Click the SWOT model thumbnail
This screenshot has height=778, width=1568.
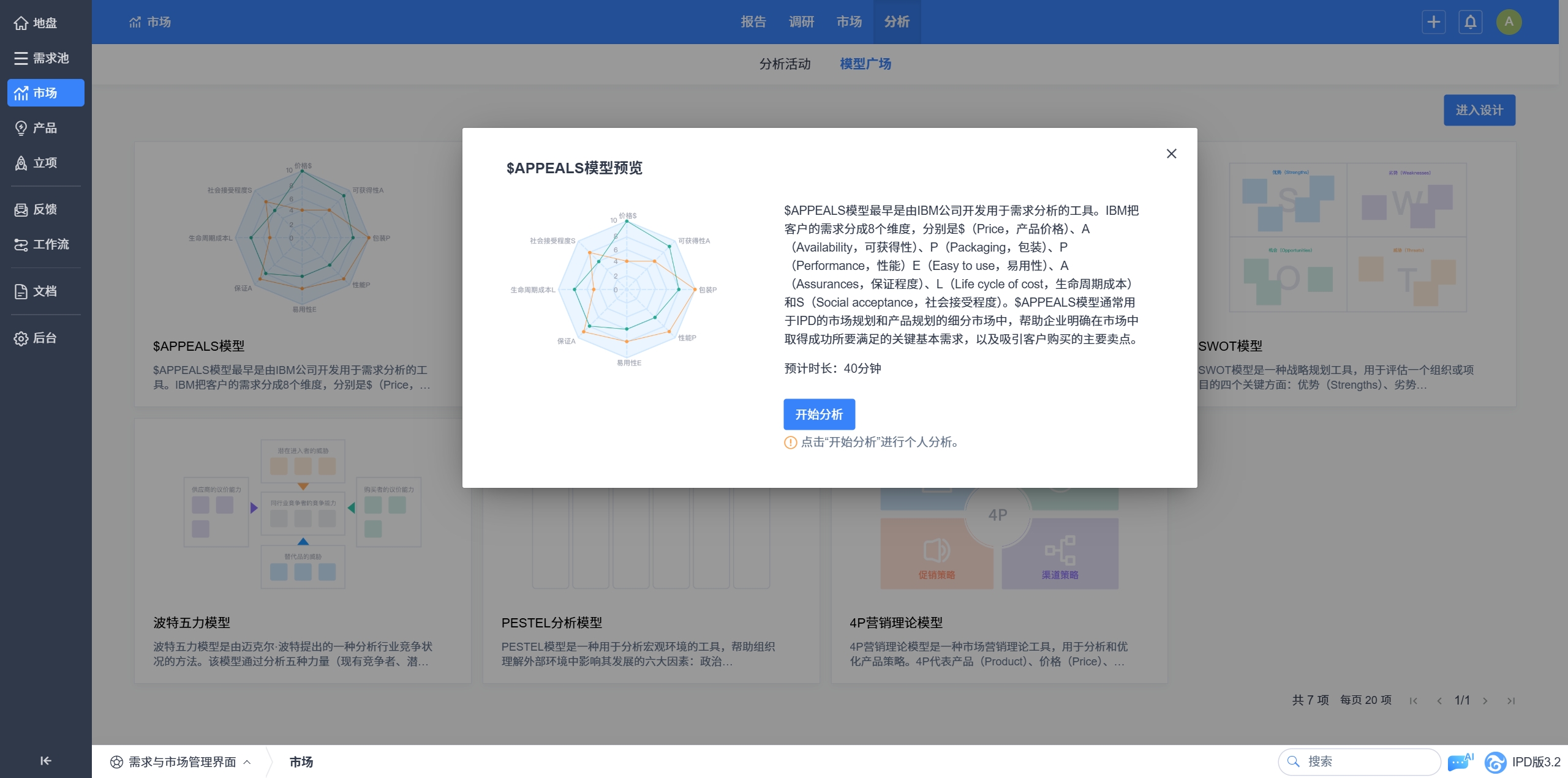pos(1347,238)
